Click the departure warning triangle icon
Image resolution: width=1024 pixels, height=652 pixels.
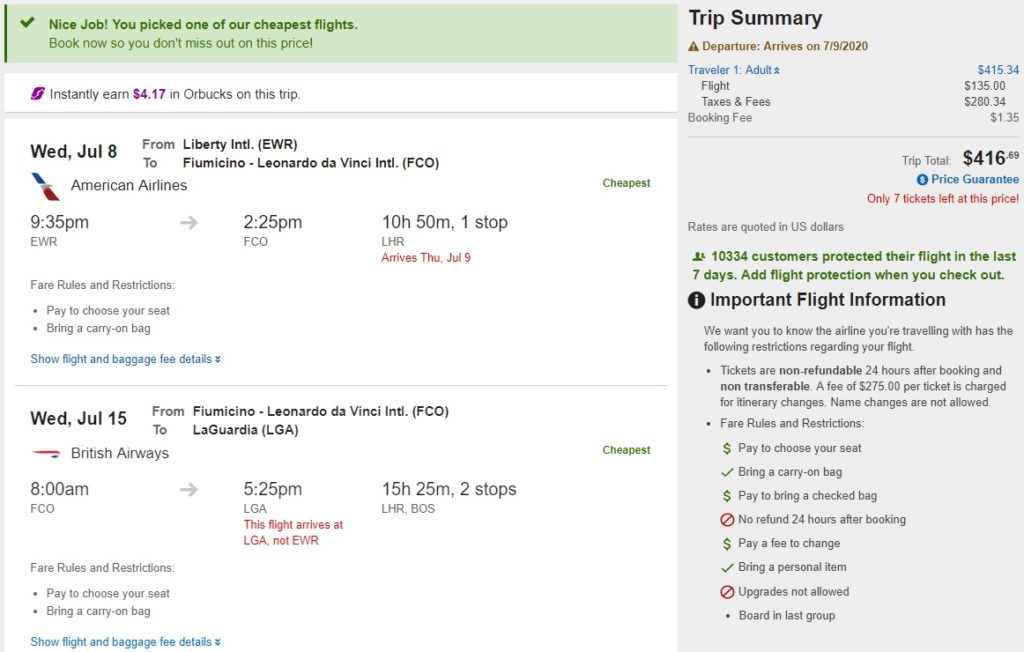click(x=694, y=47)
